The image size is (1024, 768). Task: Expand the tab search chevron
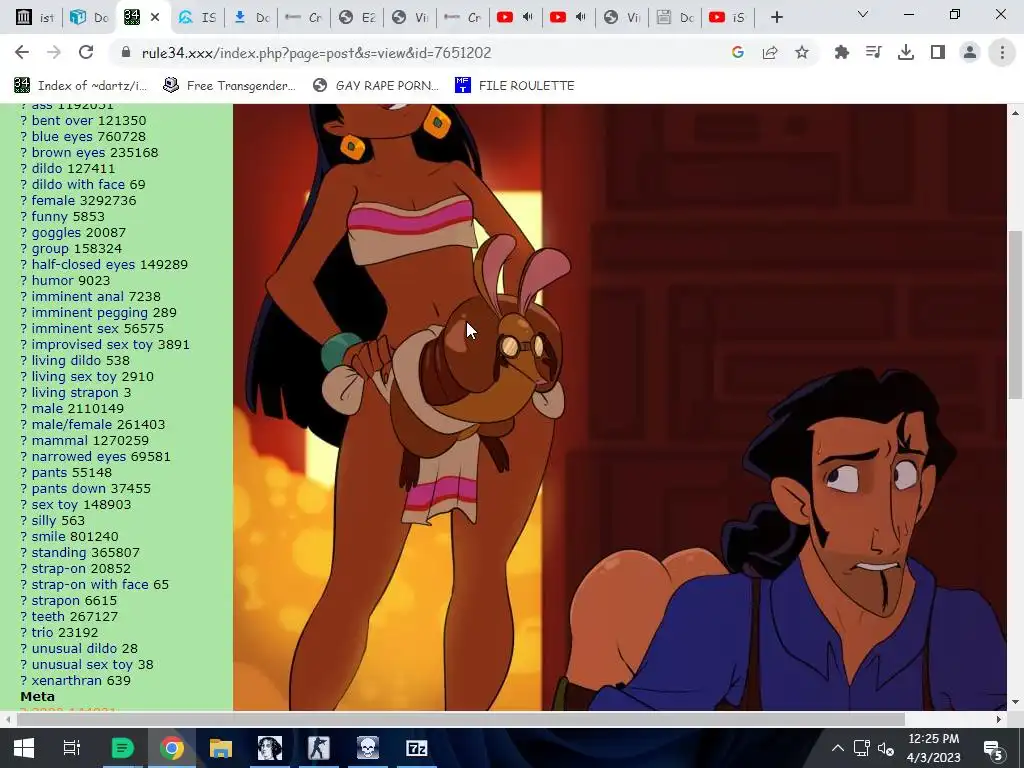863,14
